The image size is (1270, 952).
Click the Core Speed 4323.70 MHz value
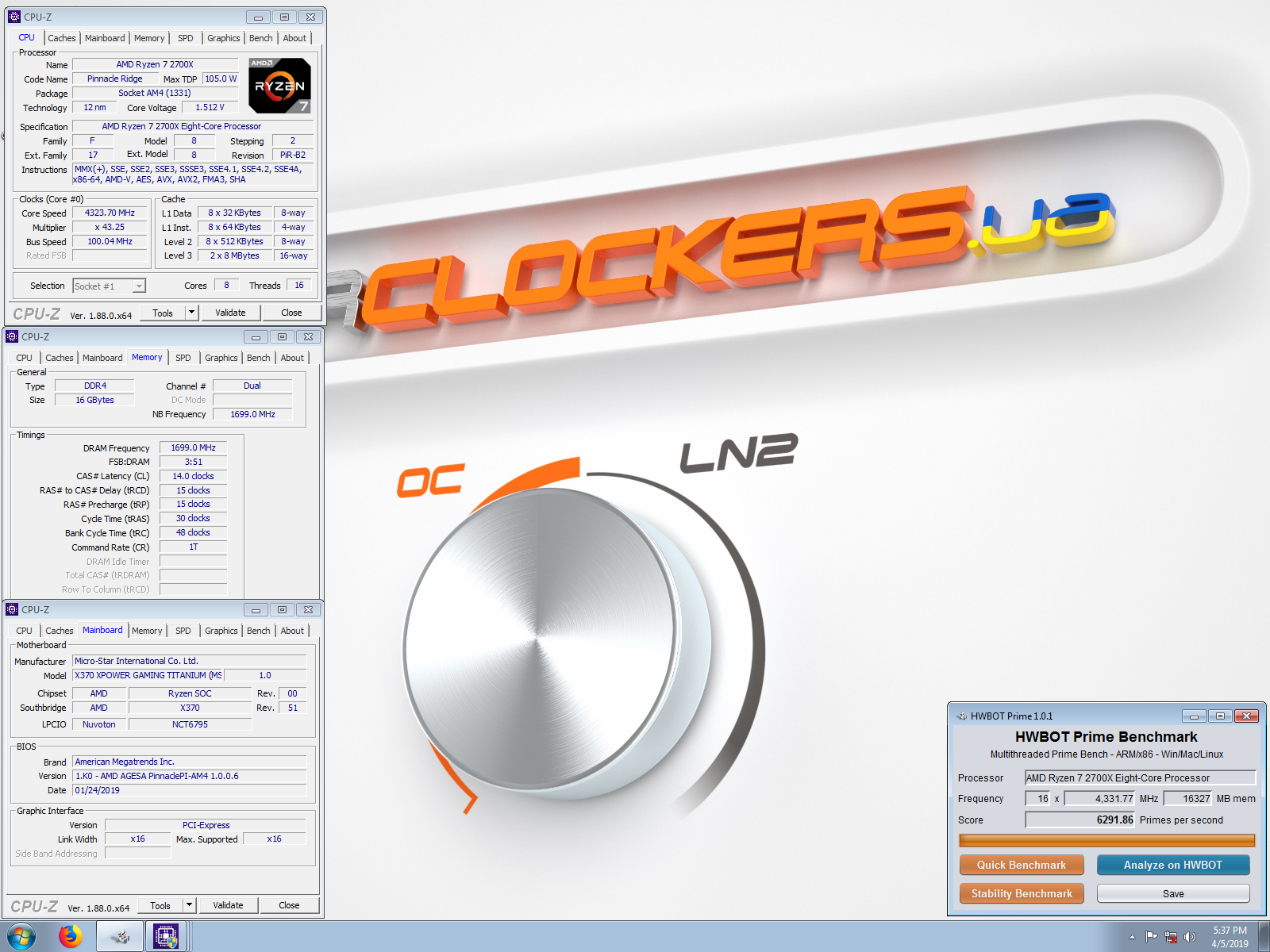click(110, 213)
